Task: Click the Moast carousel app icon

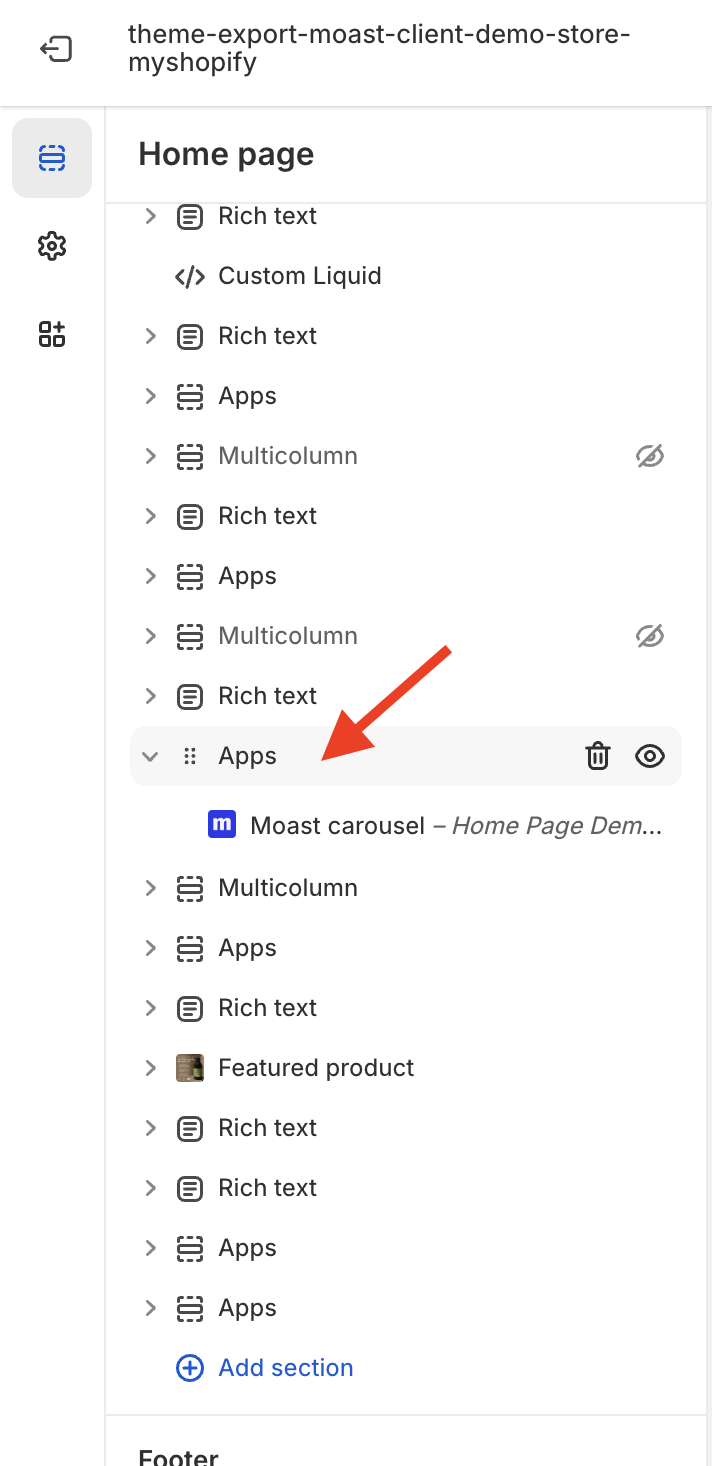Action: click(x=222, y=825)
